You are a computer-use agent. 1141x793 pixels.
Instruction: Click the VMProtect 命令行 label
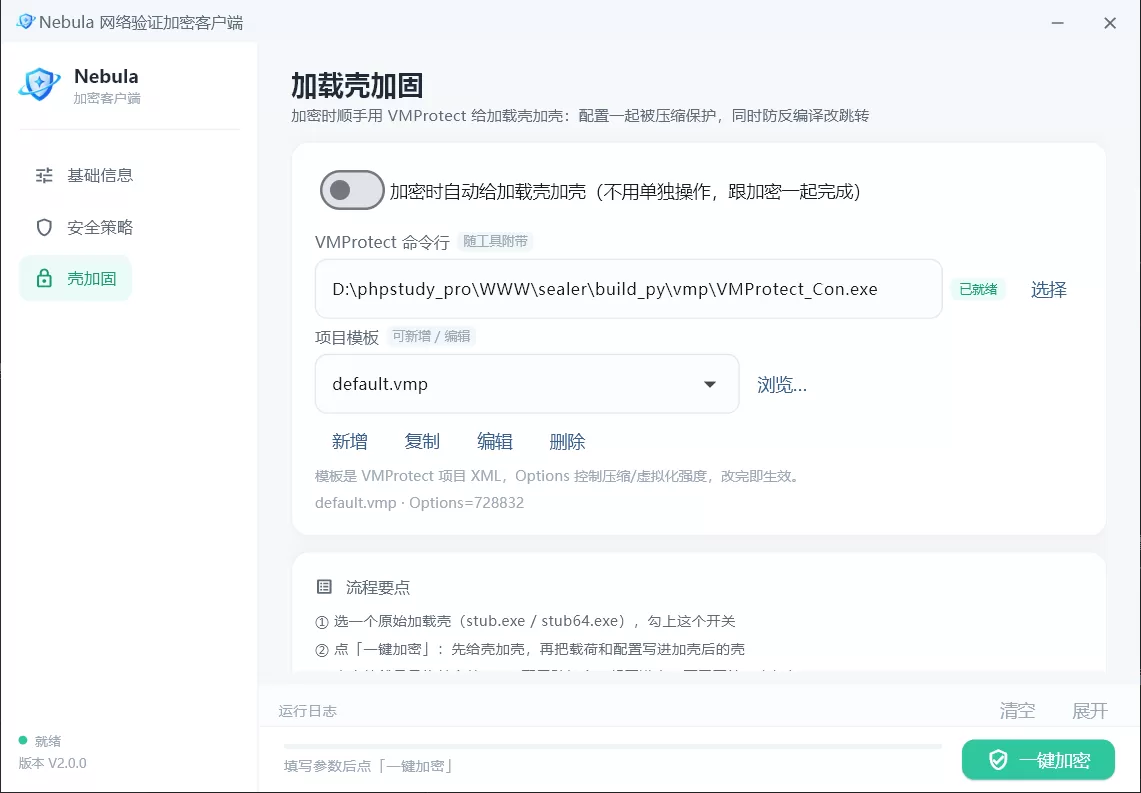click(x=382, y=242)
